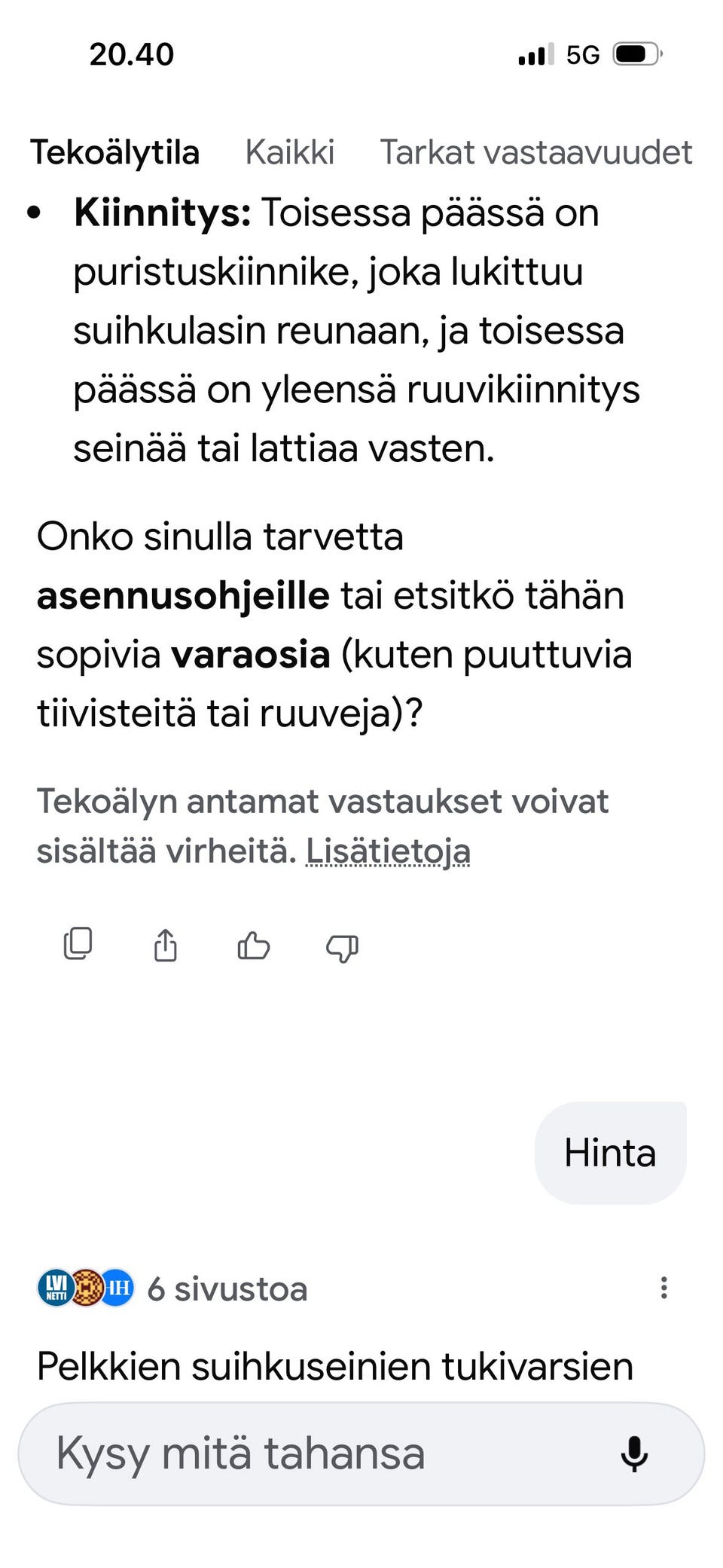Copy the AI response text
This screenshot has width=723, height=1568.
(78, 946)
